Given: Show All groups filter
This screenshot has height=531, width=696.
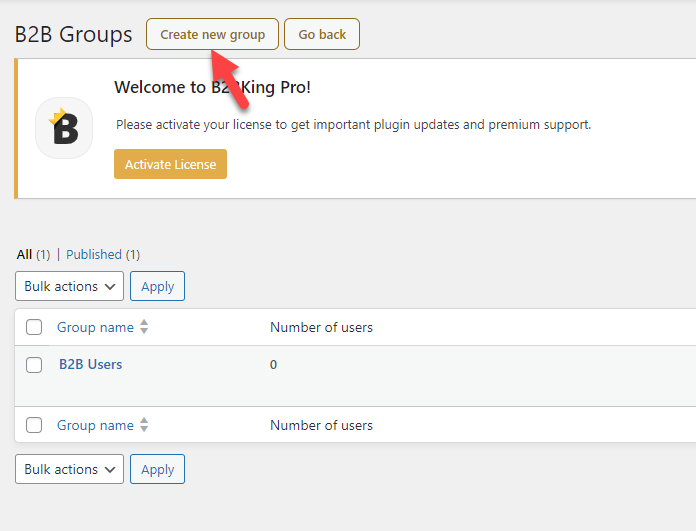Looking at the screenshot, I should [24, 254].
